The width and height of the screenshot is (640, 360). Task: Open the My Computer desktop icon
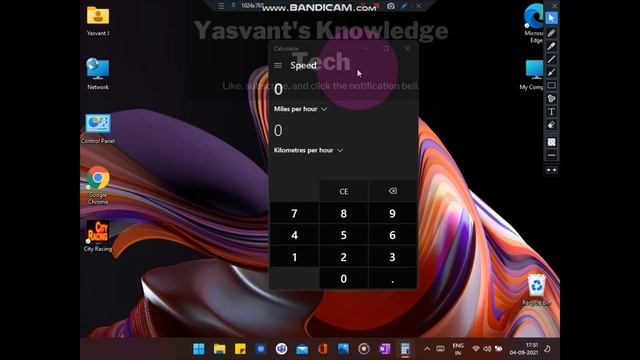(x=533, y=74)
